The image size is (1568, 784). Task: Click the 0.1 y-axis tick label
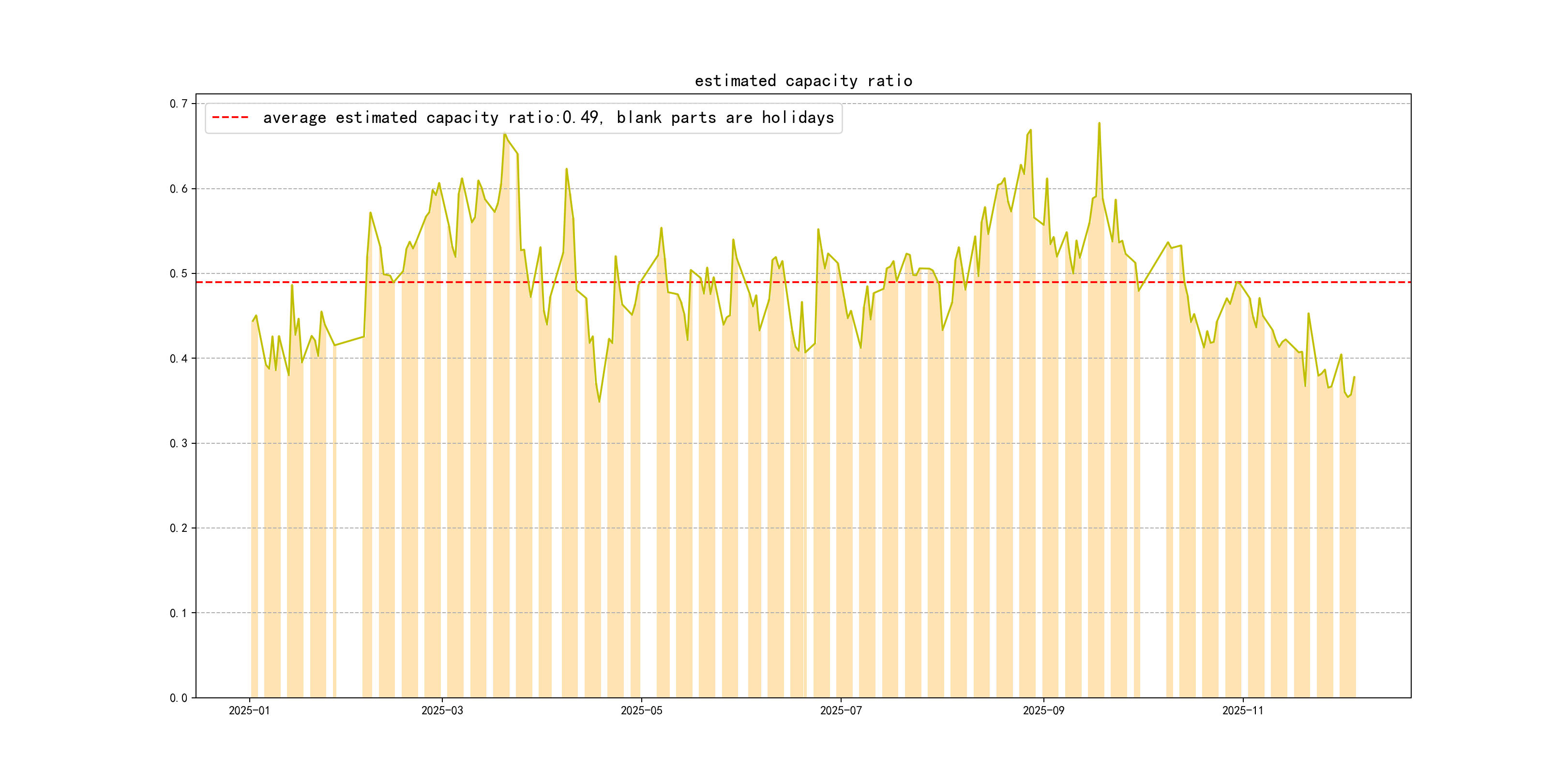coord(179,613)
